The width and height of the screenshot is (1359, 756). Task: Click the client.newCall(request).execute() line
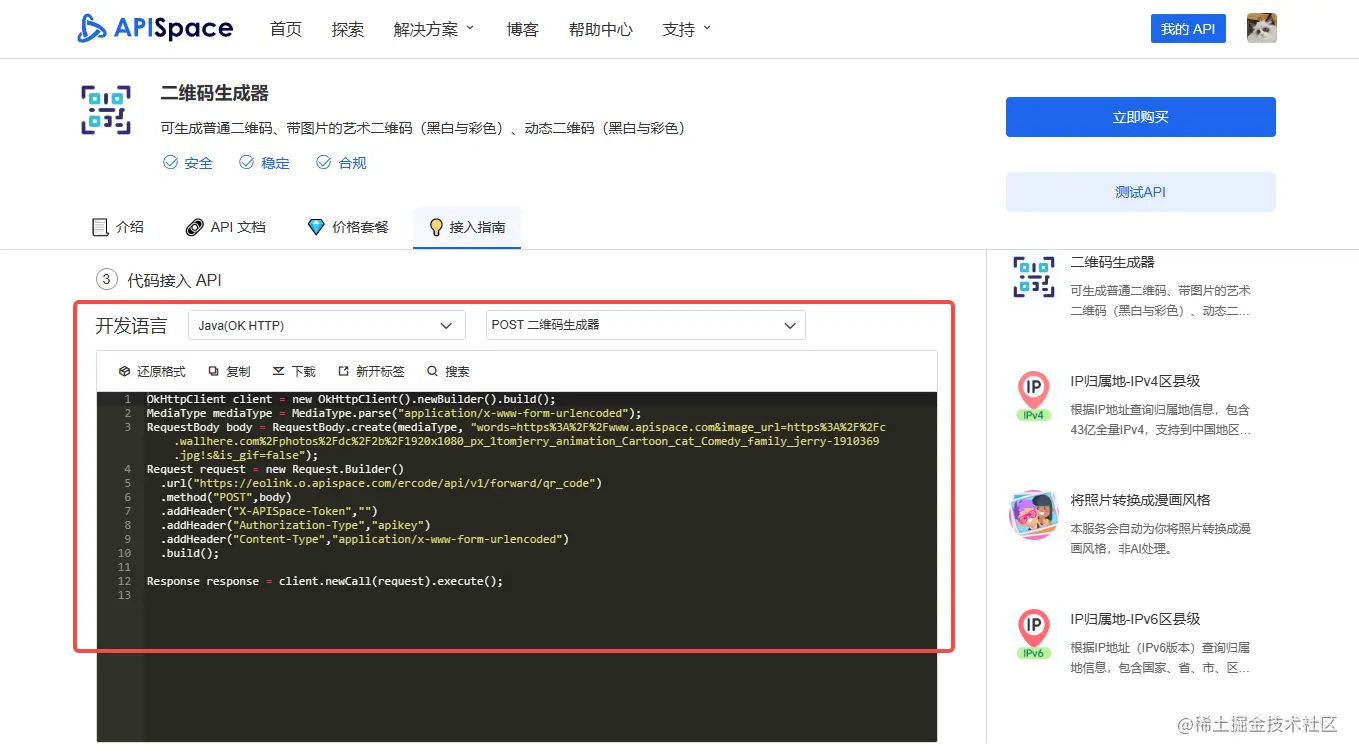tap(325, 581)
